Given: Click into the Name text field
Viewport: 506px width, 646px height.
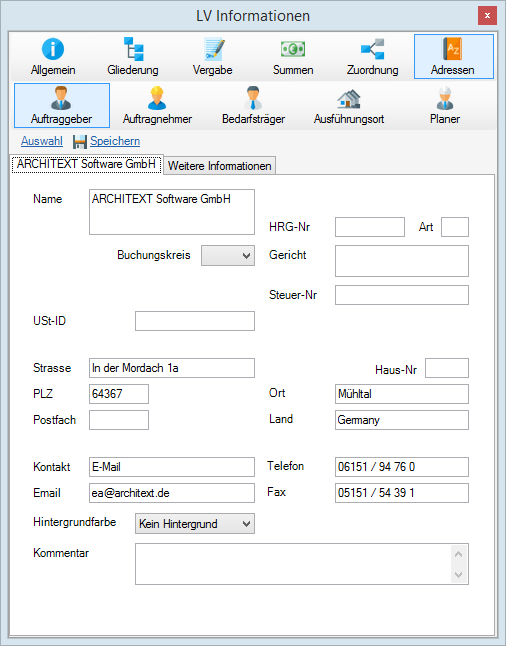Looking at the screenshot, I should pos(172,212).
